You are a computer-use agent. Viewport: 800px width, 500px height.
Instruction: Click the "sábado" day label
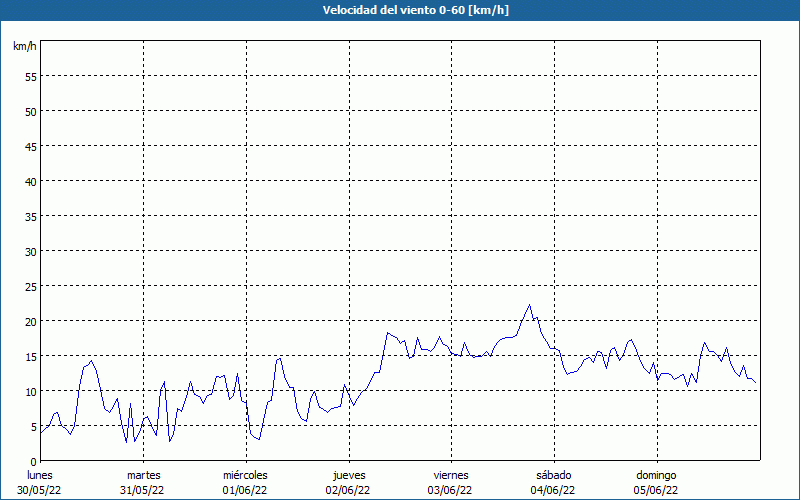pos(554,475)
